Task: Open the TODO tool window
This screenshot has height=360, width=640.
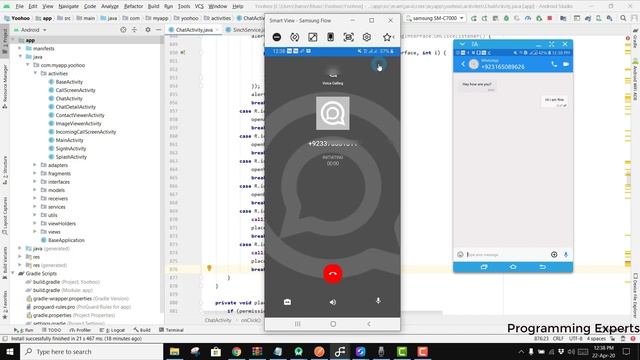Action: tap(51, 330)
